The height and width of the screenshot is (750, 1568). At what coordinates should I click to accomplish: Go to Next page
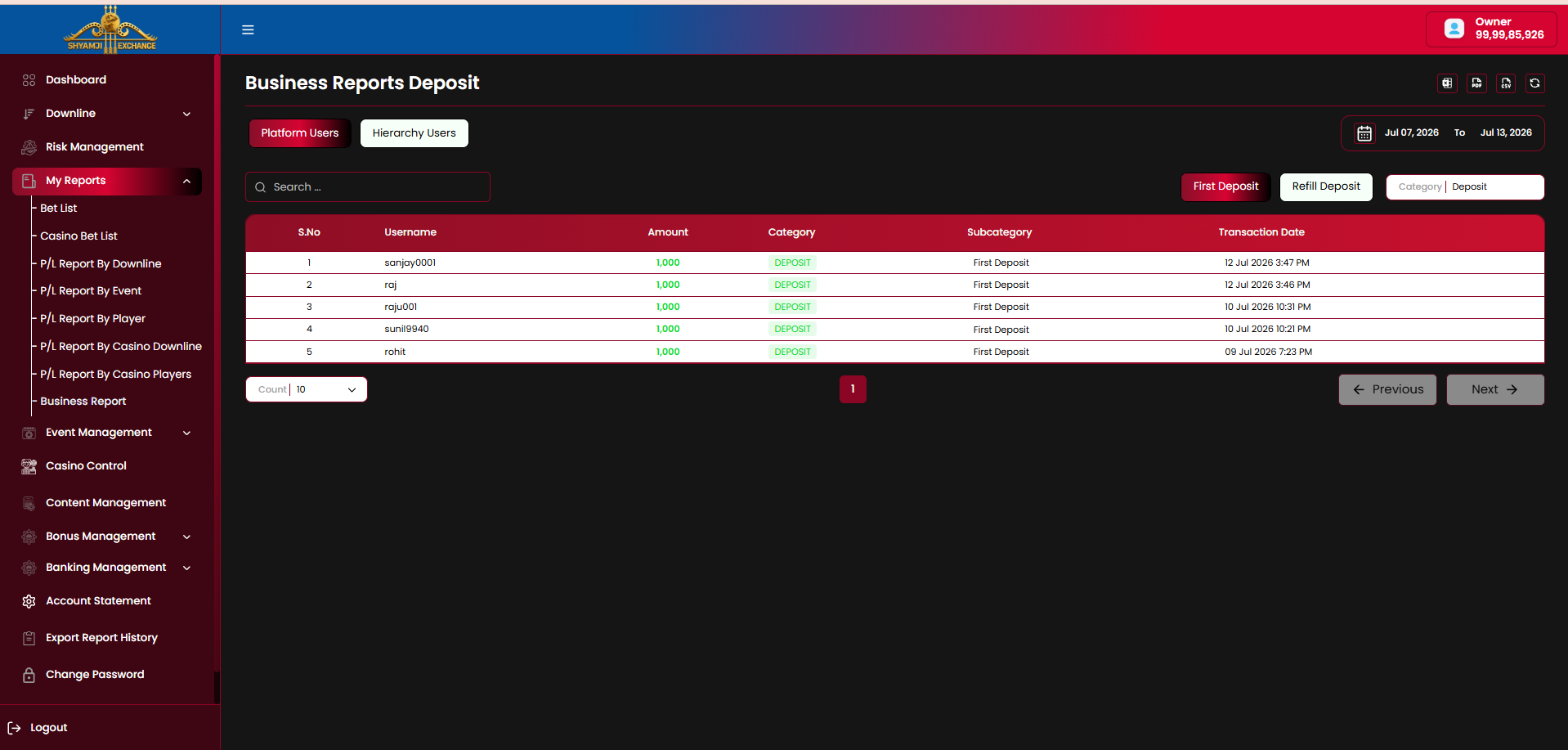point(1495,390)
